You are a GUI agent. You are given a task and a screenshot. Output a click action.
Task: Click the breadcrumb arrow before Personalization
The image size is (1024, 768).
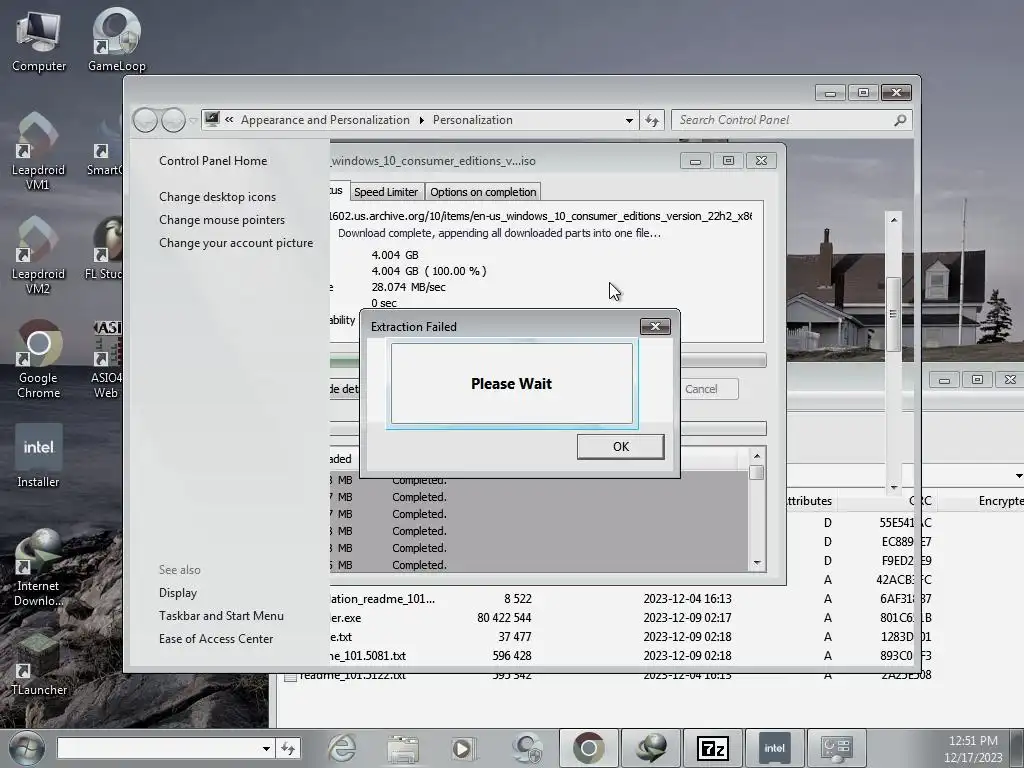(421, 120)
